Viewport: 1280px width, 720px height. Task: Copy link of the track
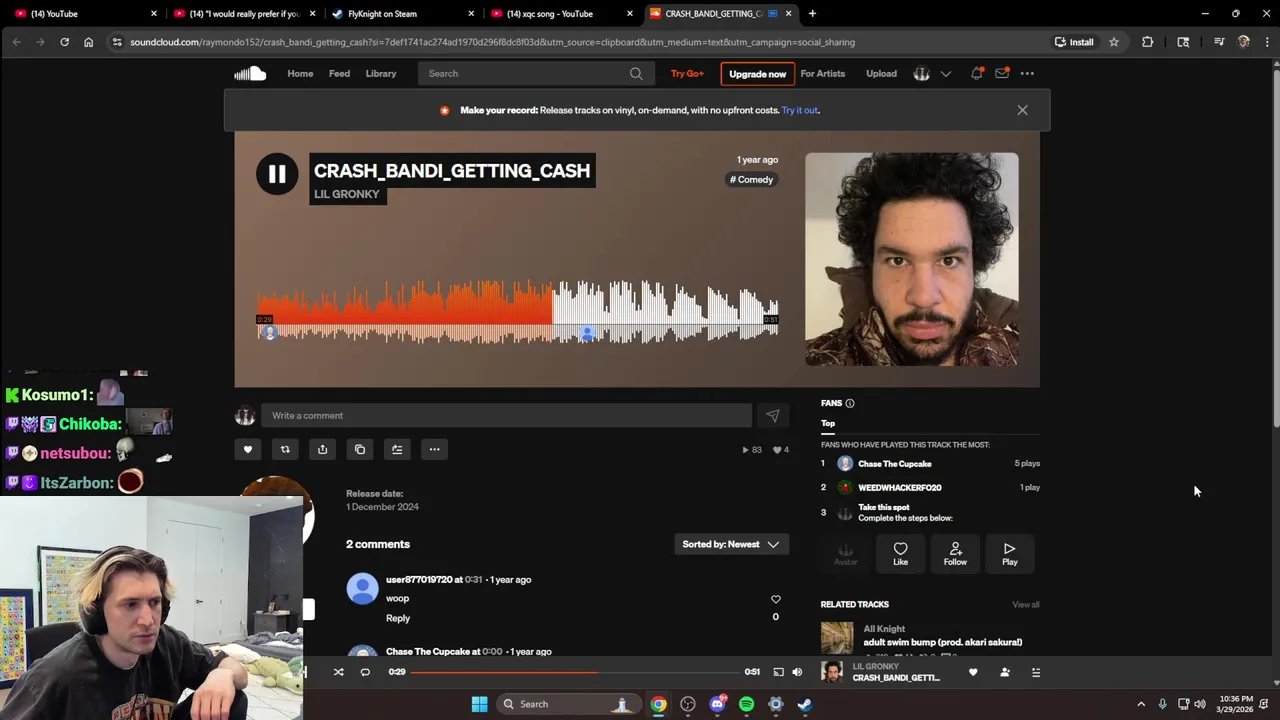tap(360, 449)
